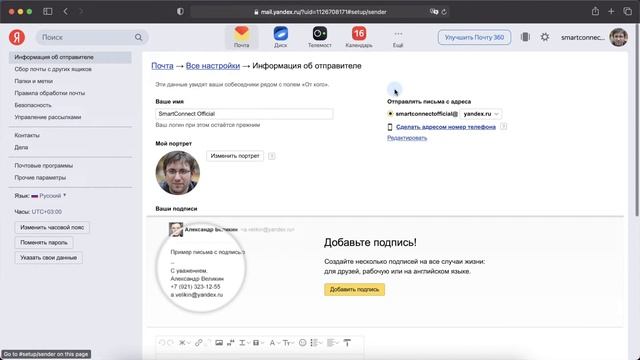Open Сбор почты с других ящиков
Viewport: 640px width, 360px height.
click(x=53, y=69)
